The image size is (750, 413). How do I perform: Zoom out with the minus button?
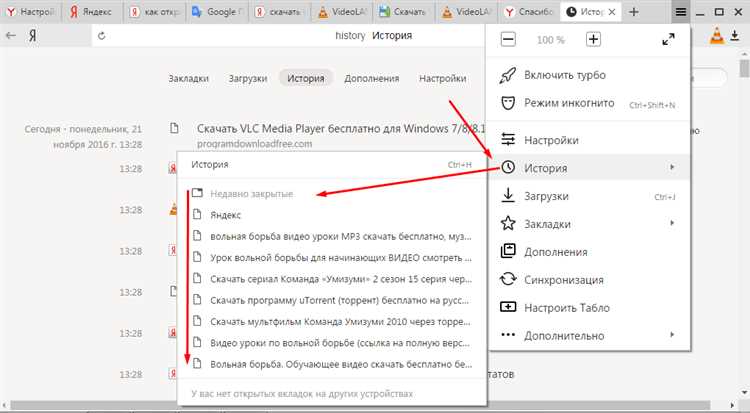[x=508, y=40]
